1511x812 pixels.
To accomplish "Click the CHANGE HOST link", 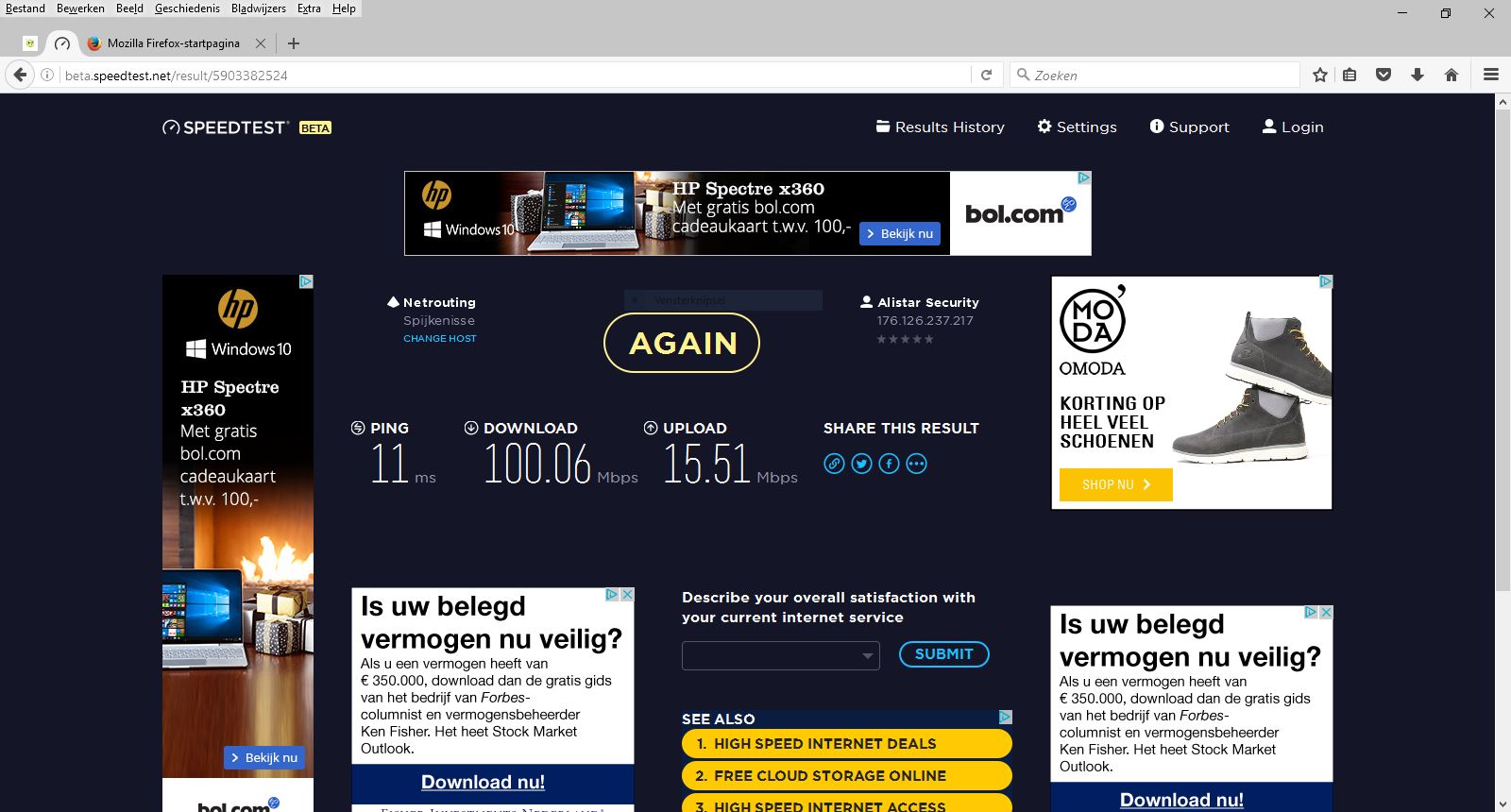I will click(440, 338).
